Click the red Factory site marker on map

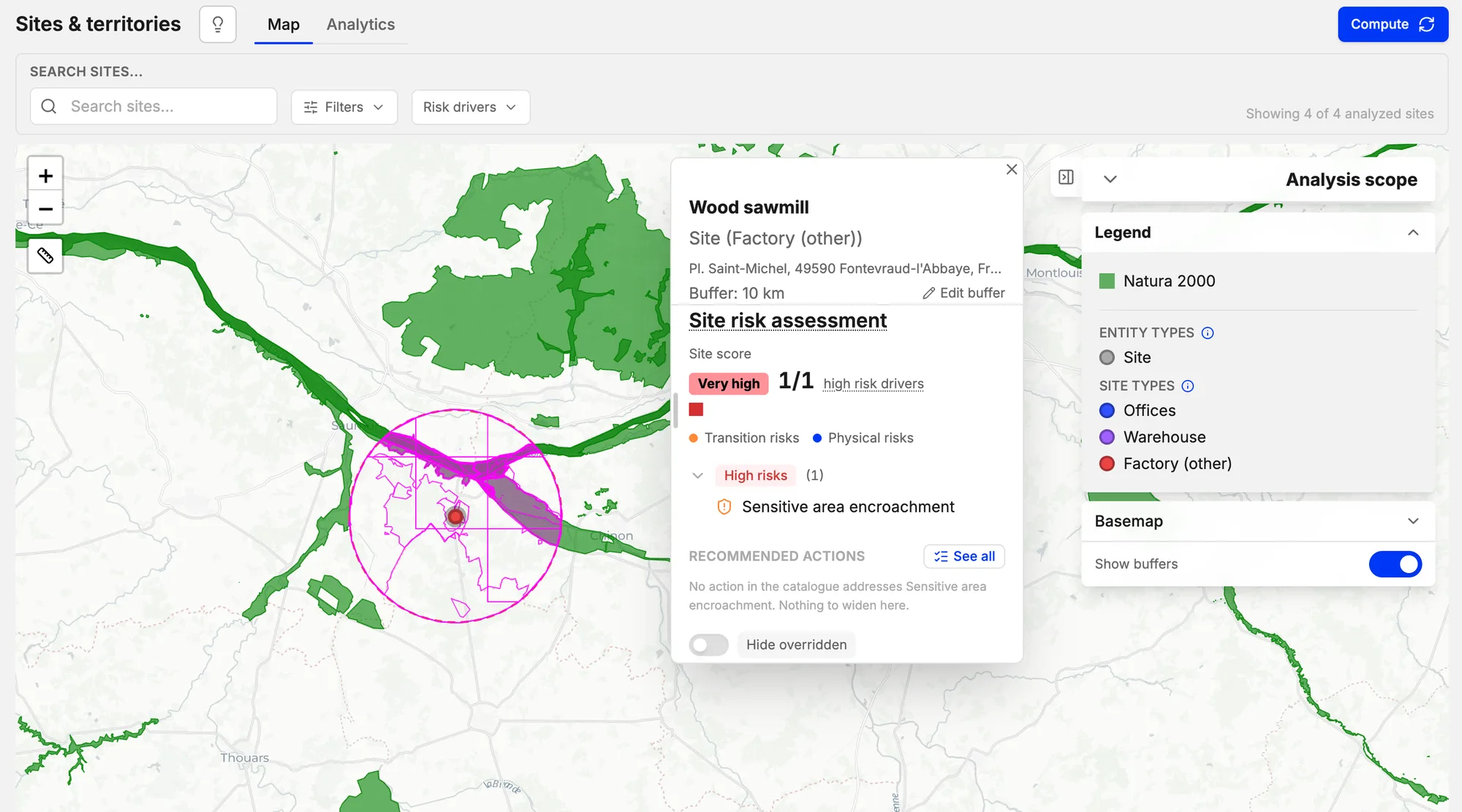455,517
